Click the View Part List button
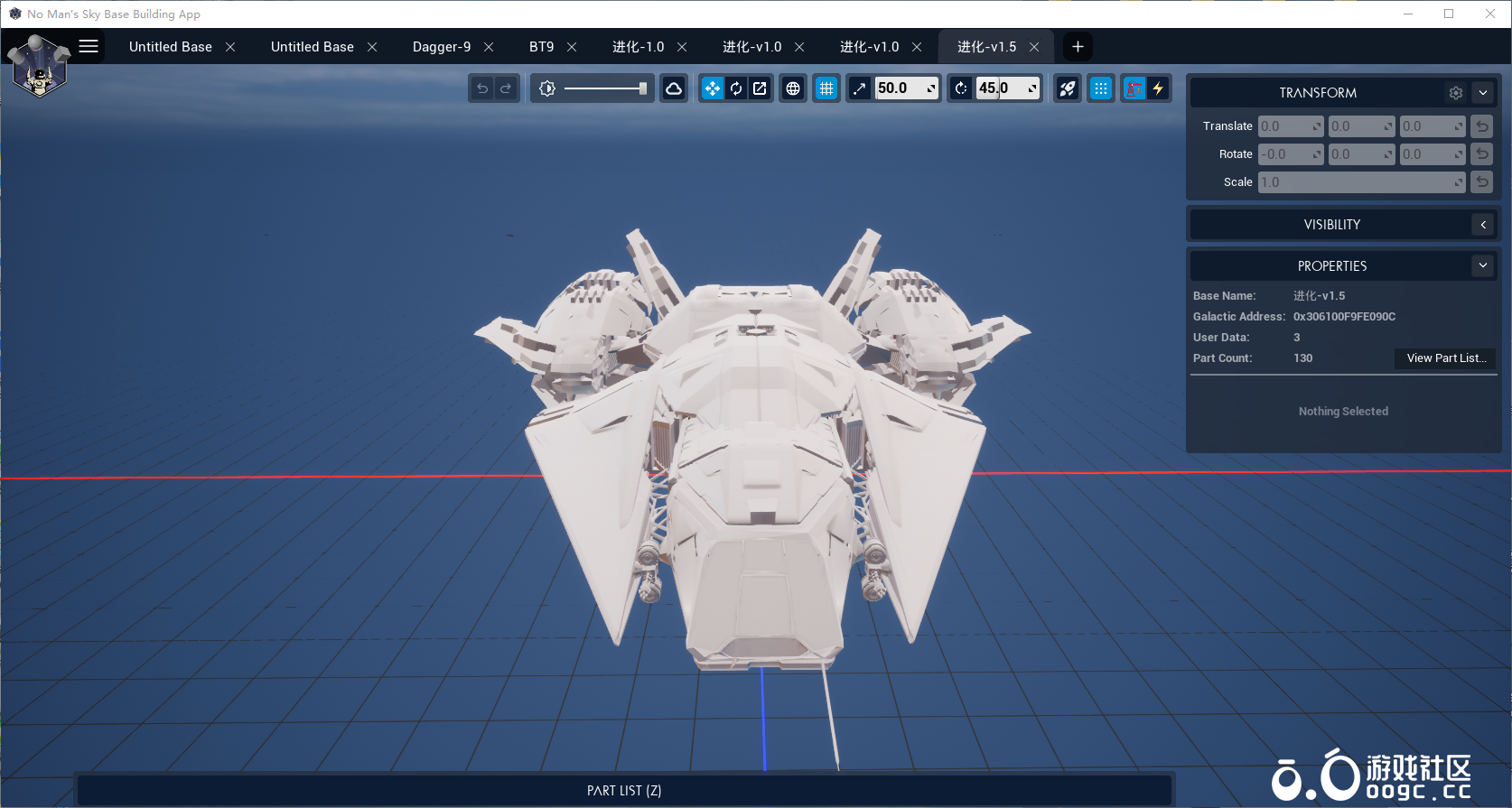This screenshot has height=808, width=1512. pyautogui.click(x=1445, y=358)
